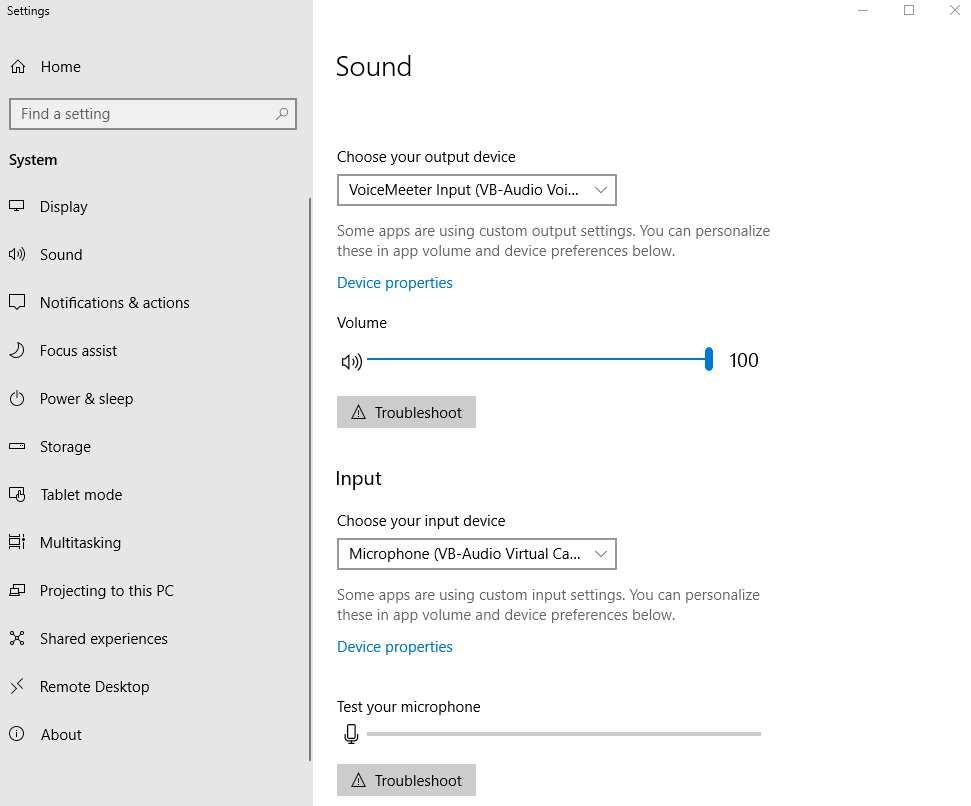Click the Shared experiences icon
This screenshot has height=806, width=971.
(17, 639)
